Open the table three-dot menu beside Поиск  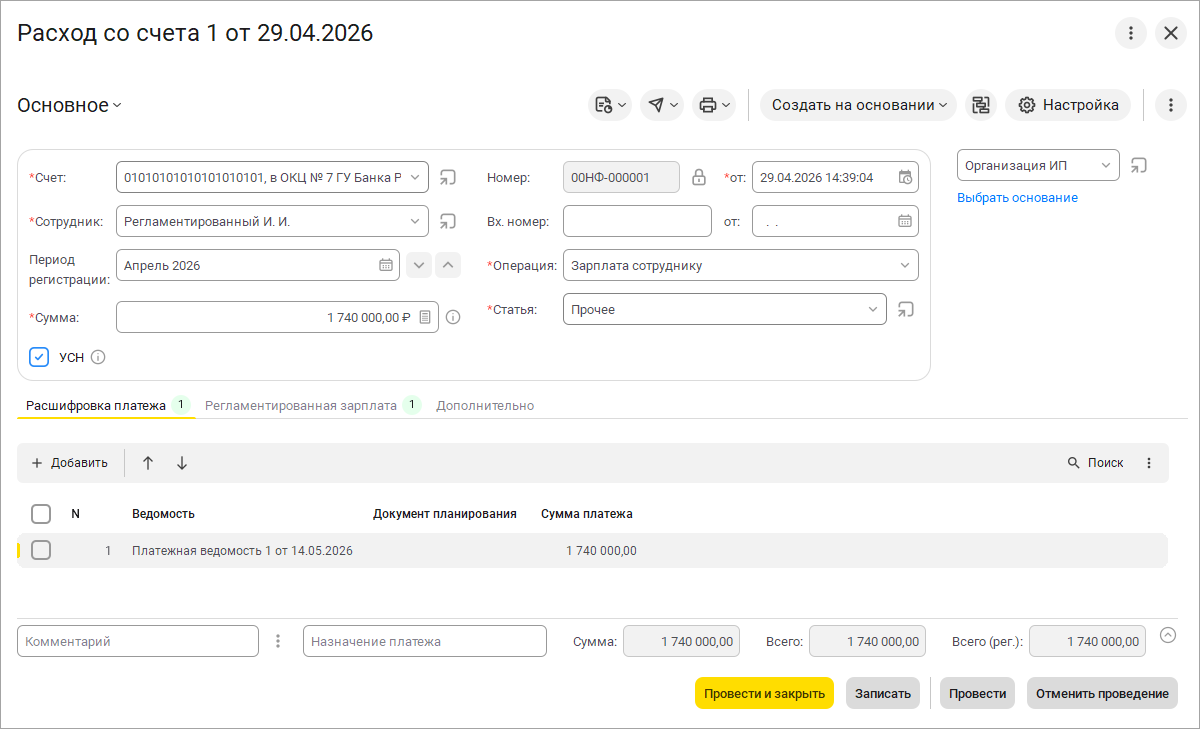click(1149, 463)
